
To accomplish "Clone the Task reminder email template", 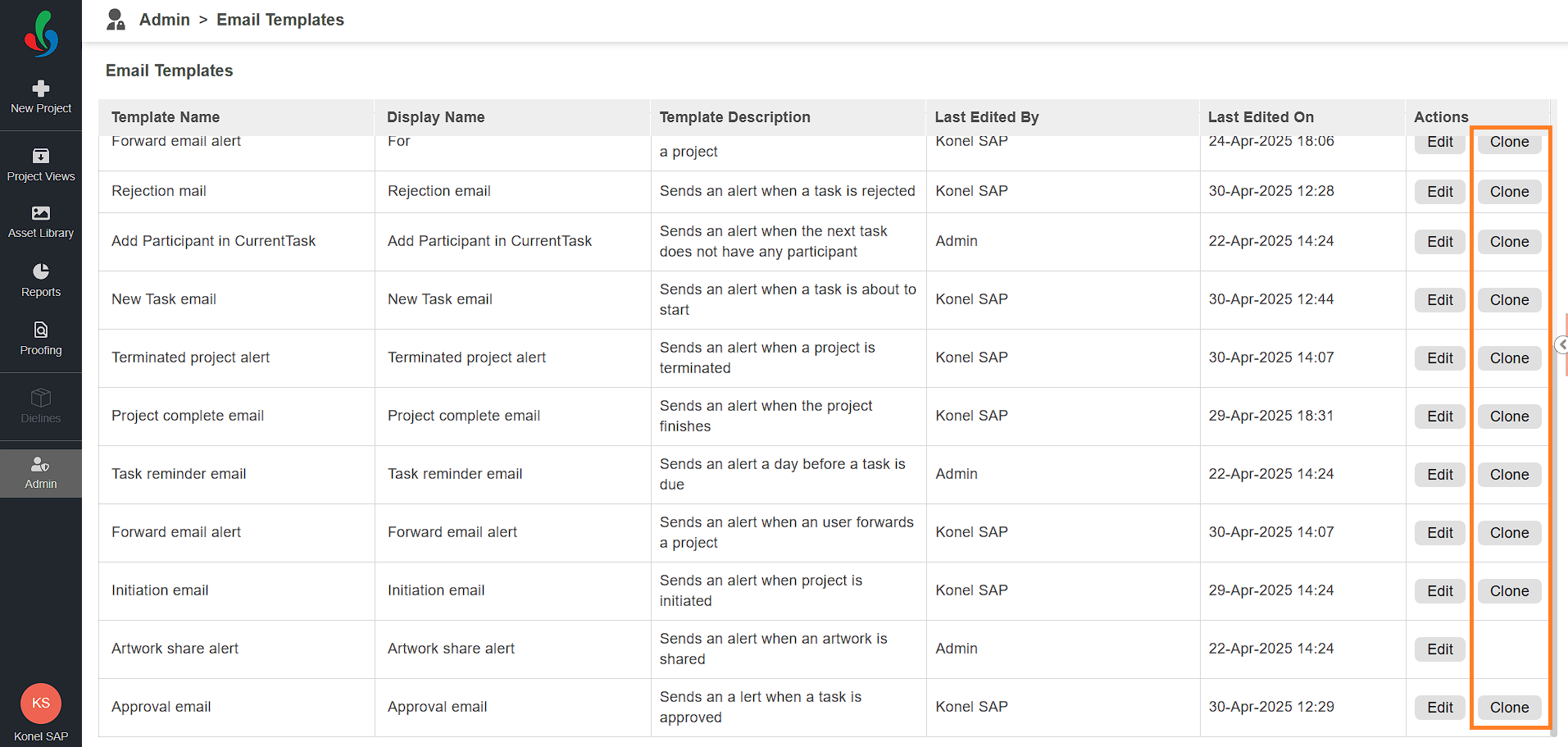I will 1510,475.
